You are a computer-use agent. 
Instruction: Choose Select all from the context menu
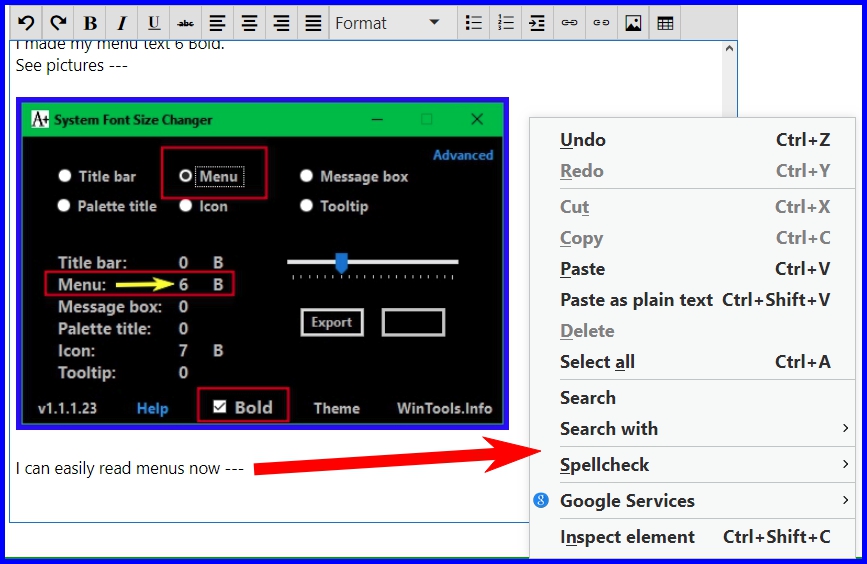click(692, 362)
